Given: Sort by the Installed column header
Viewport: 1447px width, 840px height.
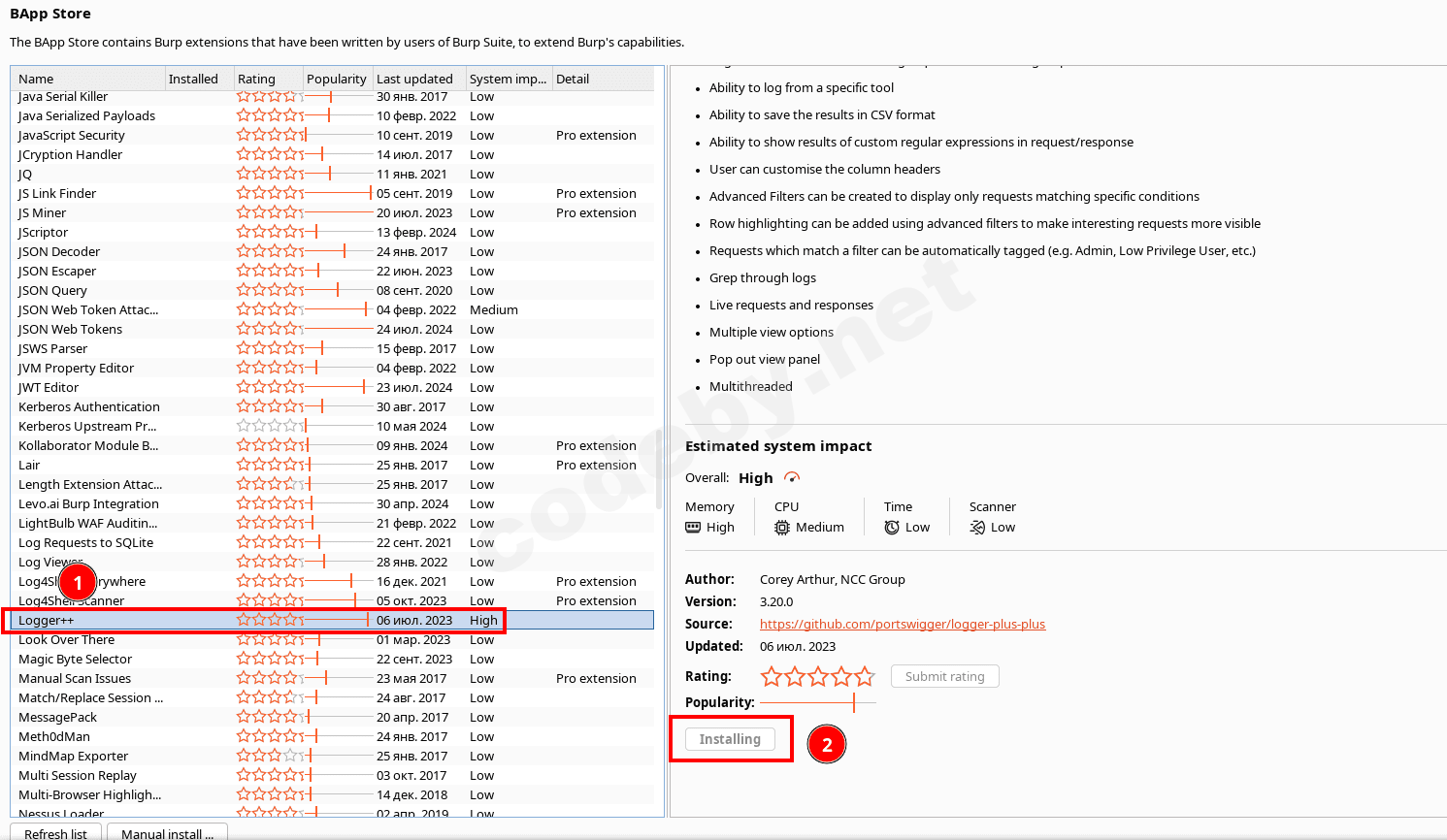Looking at the screenshot, I should [x=200, y=79].
